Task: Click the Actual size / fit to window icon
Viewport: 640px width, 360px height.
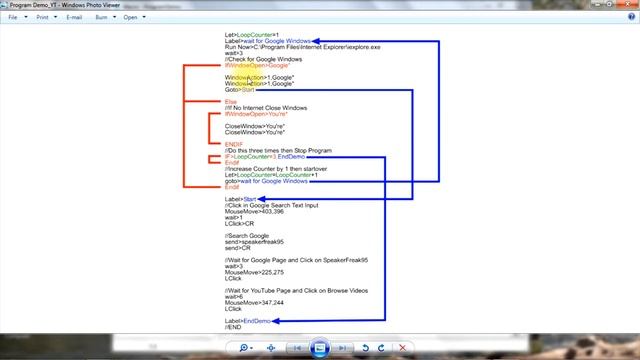Action: tap(271, 348)
